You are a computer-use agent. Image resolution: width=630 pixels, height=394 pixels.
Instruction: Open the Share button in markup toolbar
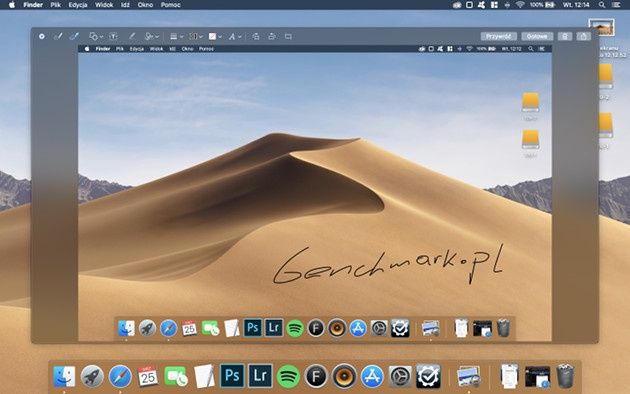pos(583,37)
